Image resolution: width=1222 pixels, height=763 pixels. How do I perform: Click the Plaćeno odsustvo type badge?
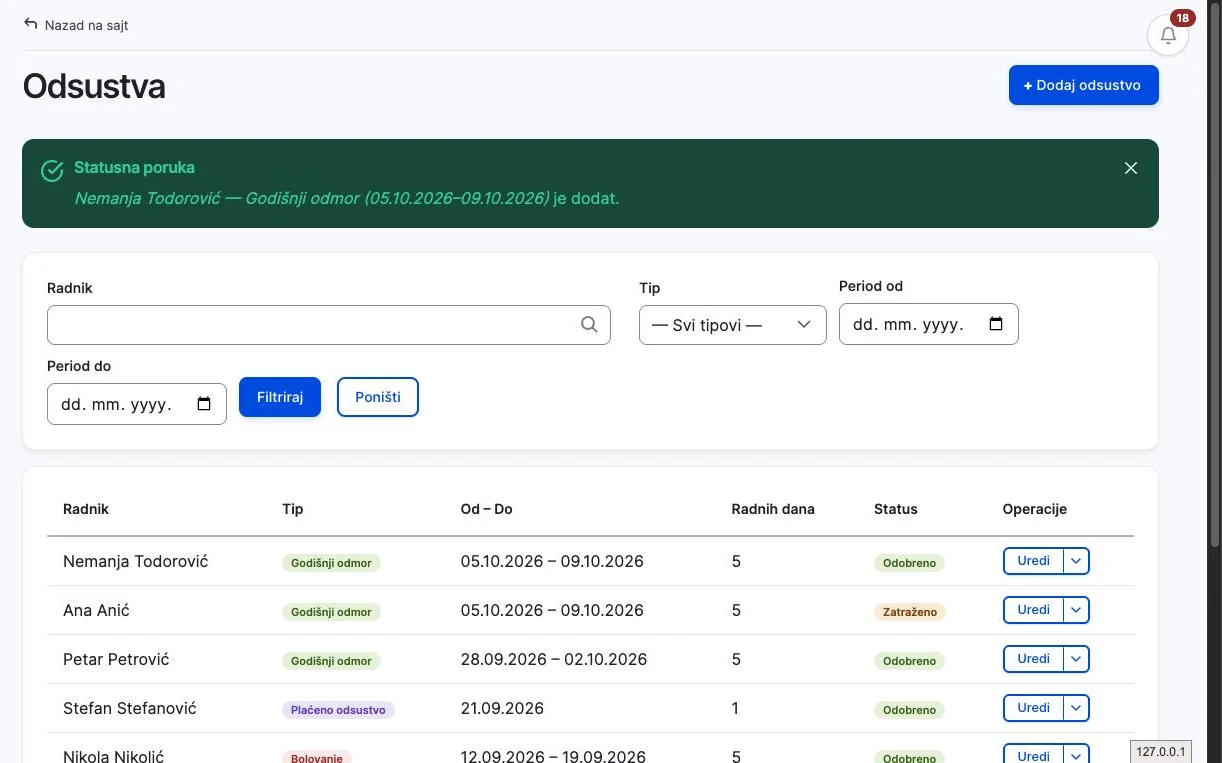pyautogui.click(x=339, y=710)
